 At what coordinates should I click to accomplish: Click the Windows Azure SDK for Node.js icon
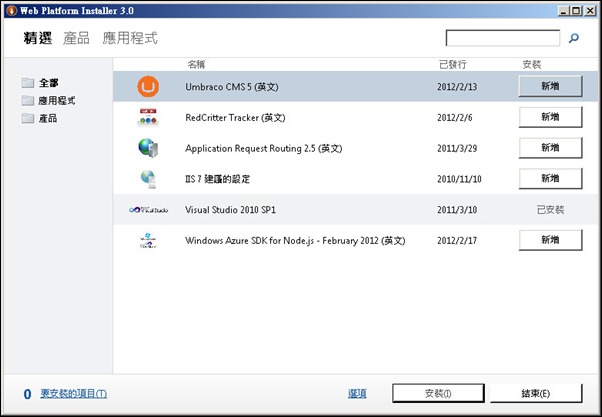(x=148, y=241)
